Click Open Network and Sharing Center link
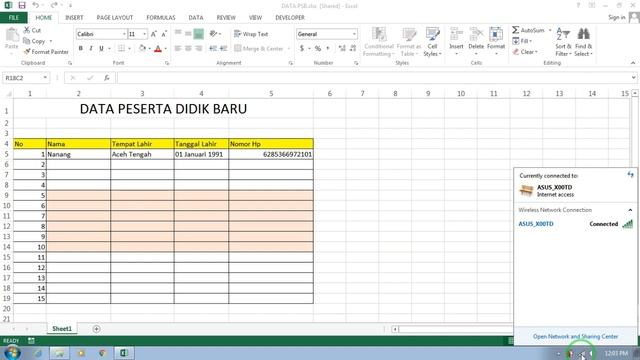The image size is (640, 360). (576, 336)
